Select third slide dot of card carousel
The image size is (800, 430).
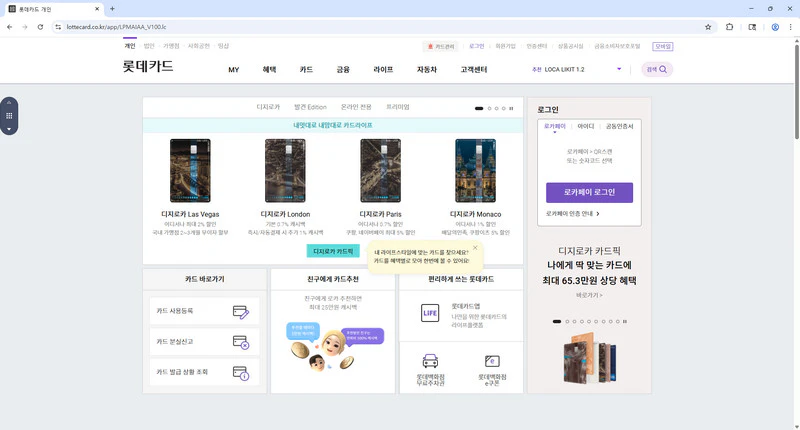coord(496,108)
